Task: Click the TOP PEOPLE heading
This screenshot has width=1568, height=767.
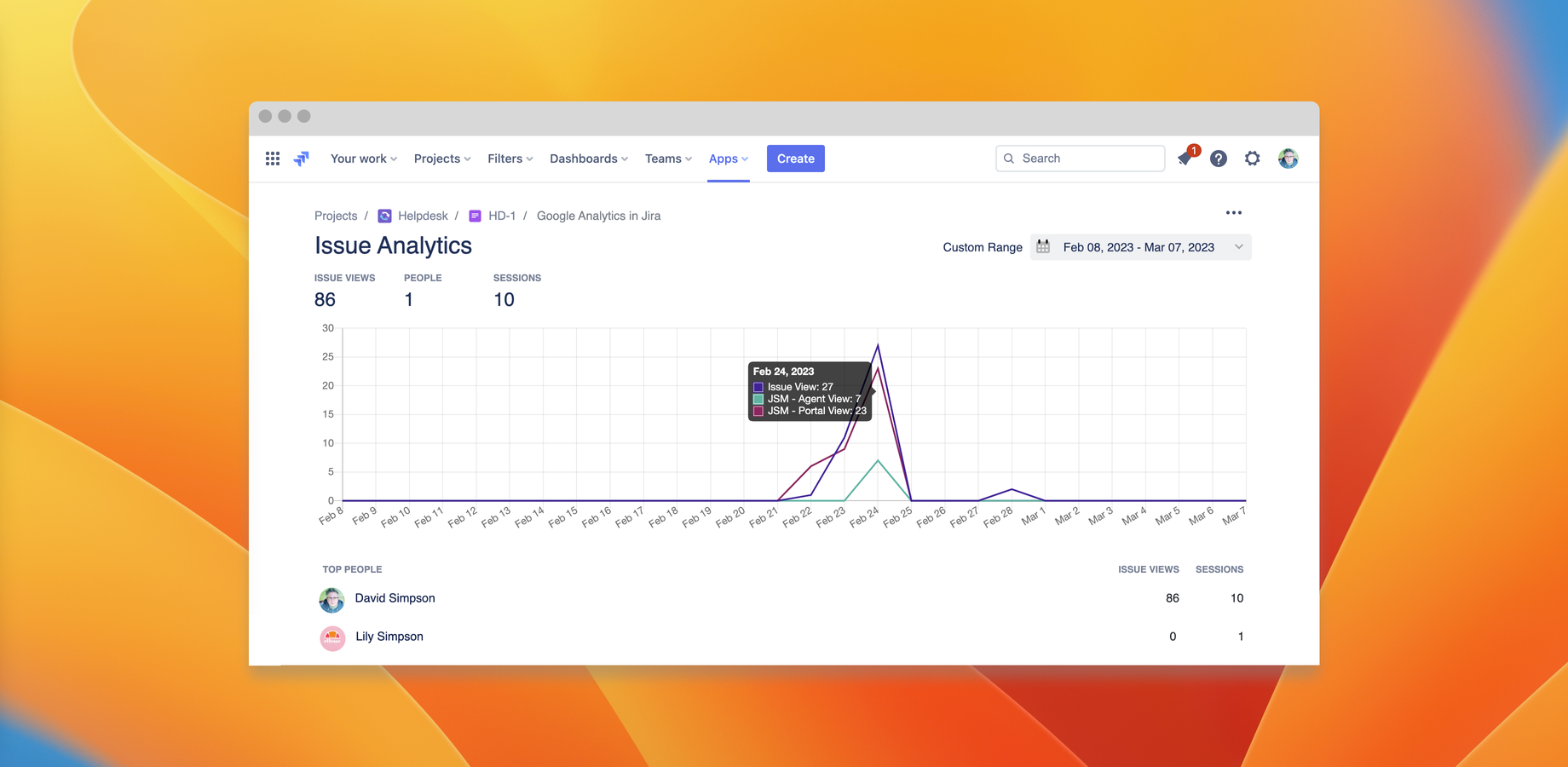Action: pos(352,569)
